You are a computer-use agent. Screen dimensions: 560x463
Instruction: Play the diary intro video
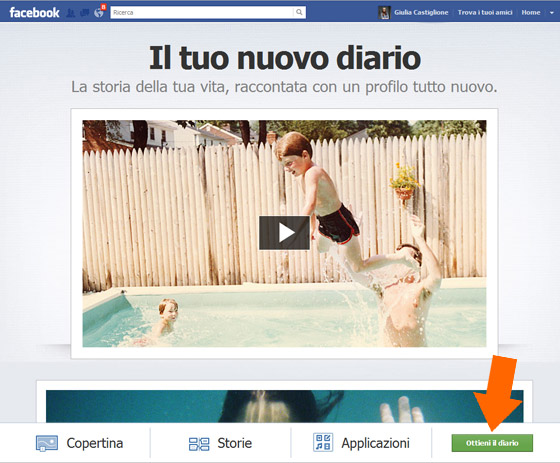[x=284, y=233]
